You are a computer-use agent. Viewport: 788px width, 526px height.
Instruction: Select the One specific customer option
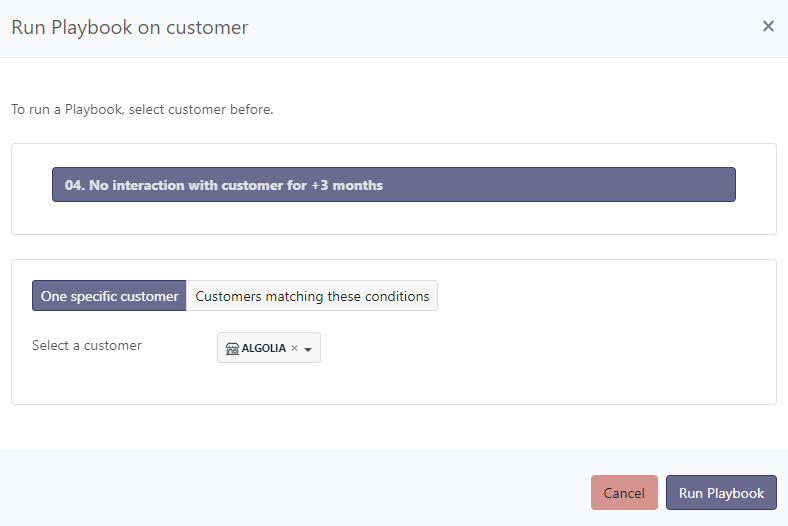click(x=109, y=296)
